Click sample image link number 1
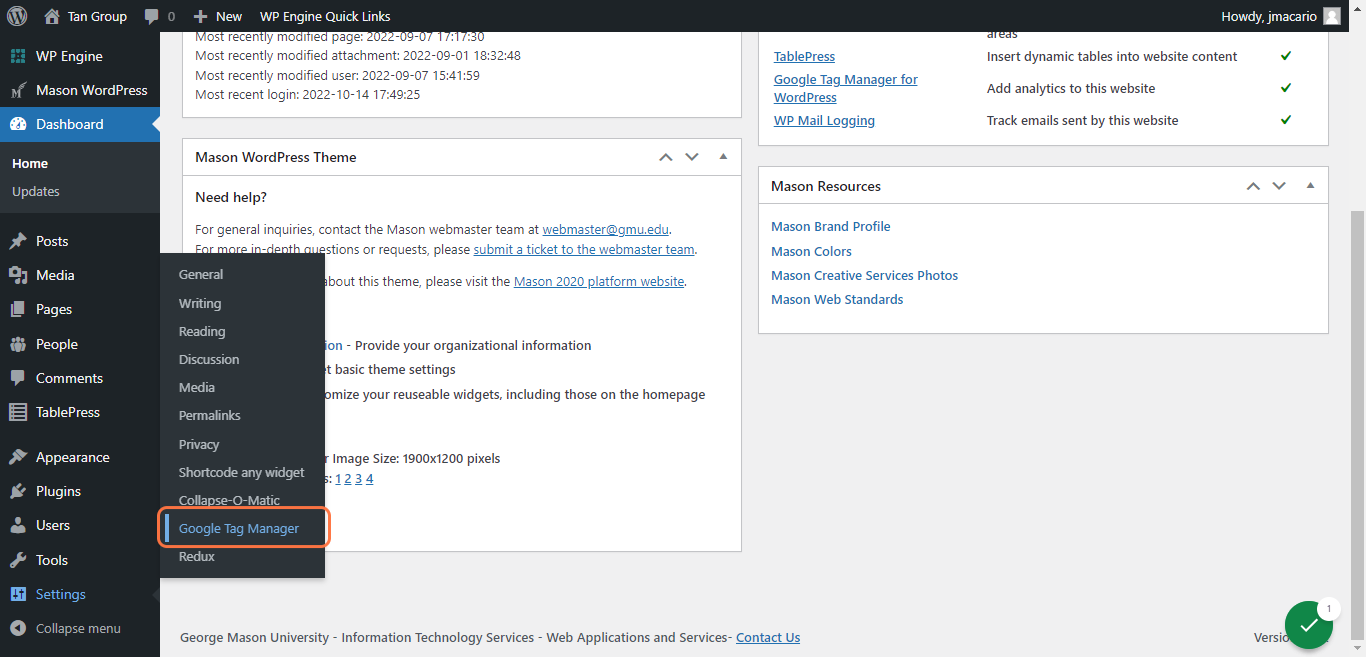The width and height of the screenshot is (1366, 657). click(337, 479)
